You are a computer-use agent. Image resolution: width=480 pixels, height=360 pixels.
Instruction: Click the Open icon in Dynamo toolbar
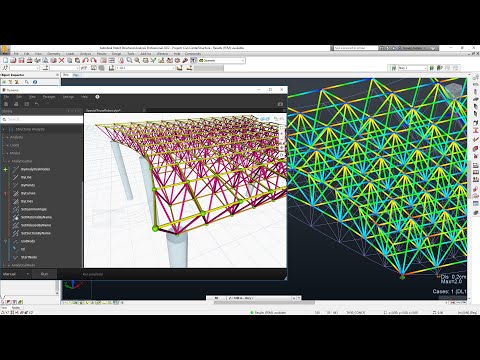click(x=16, y=104)
